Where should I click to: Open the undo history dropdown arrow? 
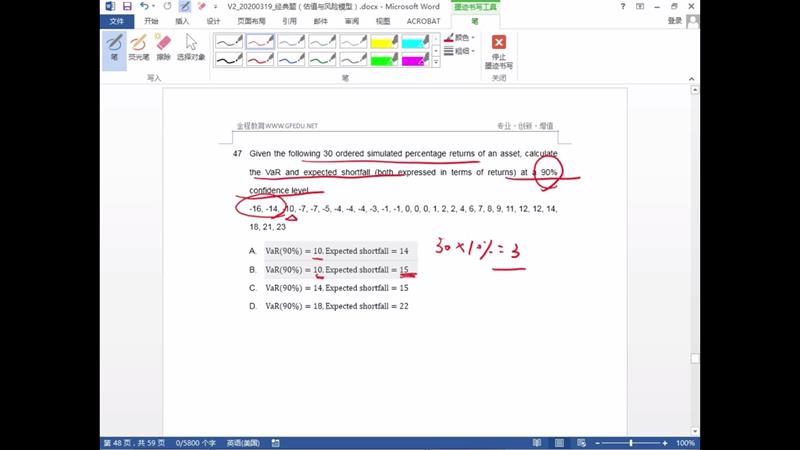pos(154,6)
